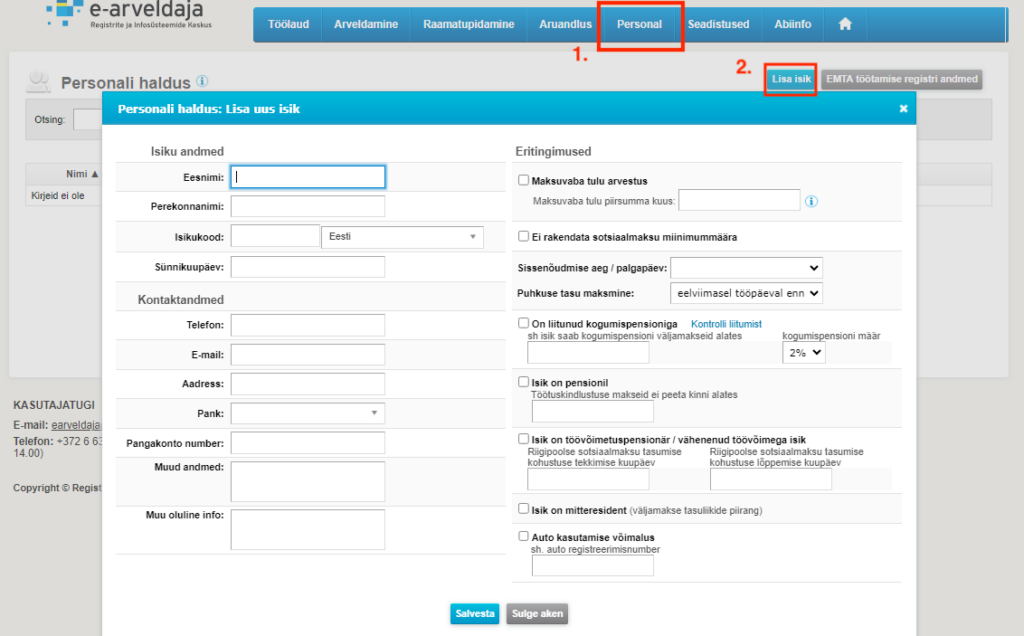Click info icon next to Maksuvaba tulu piirsumma
Screen dimensions: 1024x636
pyautogui.click(x=812, y=201)
